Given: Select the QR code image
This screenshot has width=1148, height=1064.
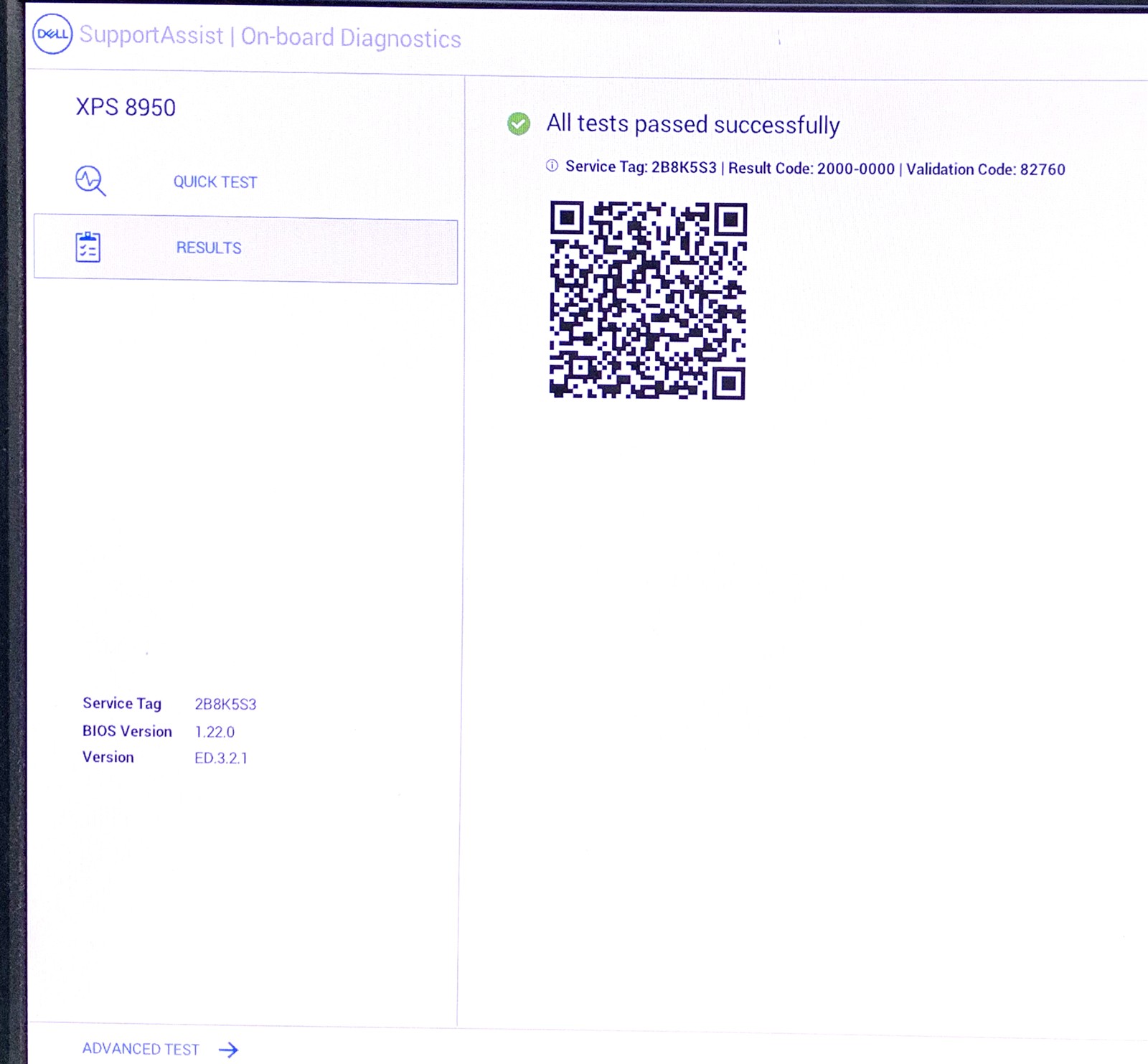Looking at the screenshot, I should coord(648,300).
